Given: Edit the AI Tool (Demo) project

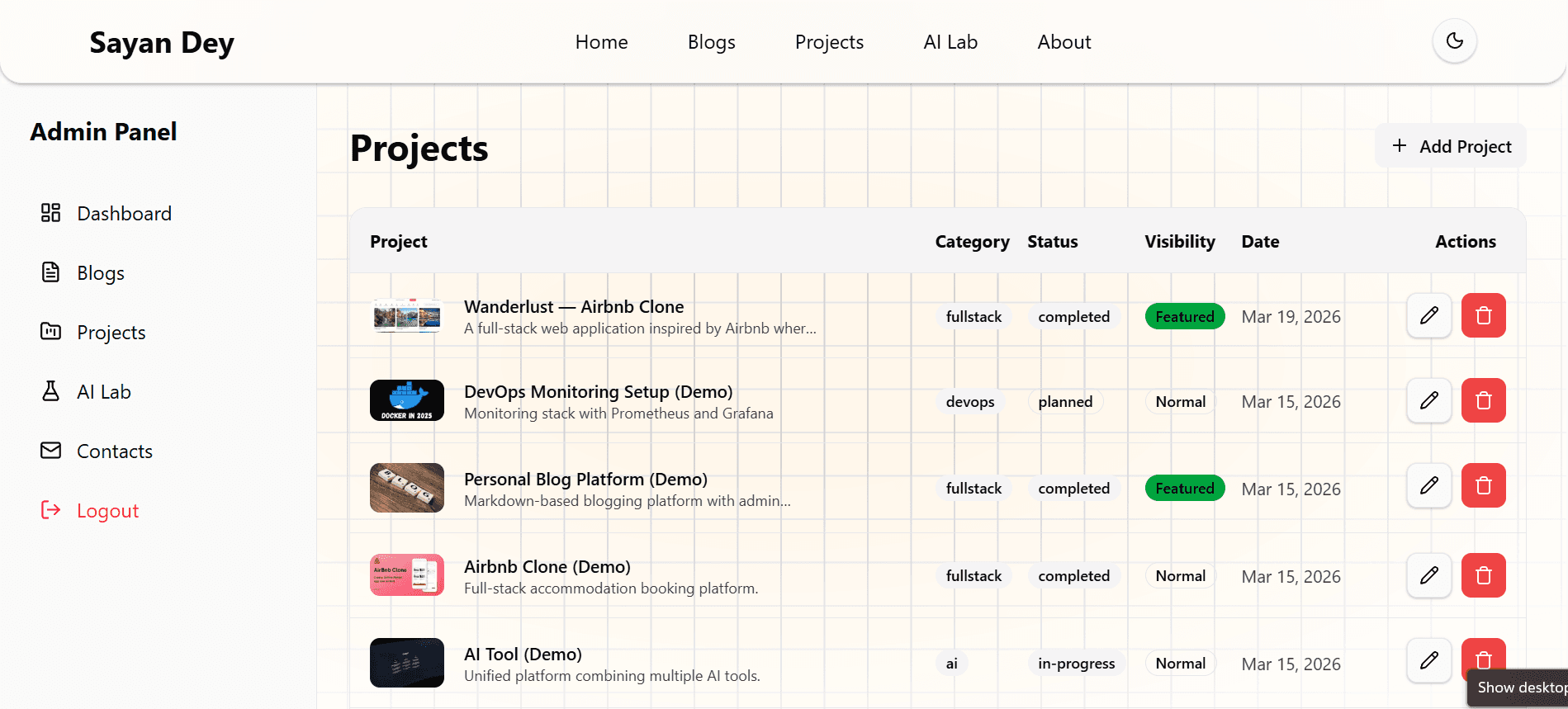Looking at the screenshot, I should tap(1428, 660).
